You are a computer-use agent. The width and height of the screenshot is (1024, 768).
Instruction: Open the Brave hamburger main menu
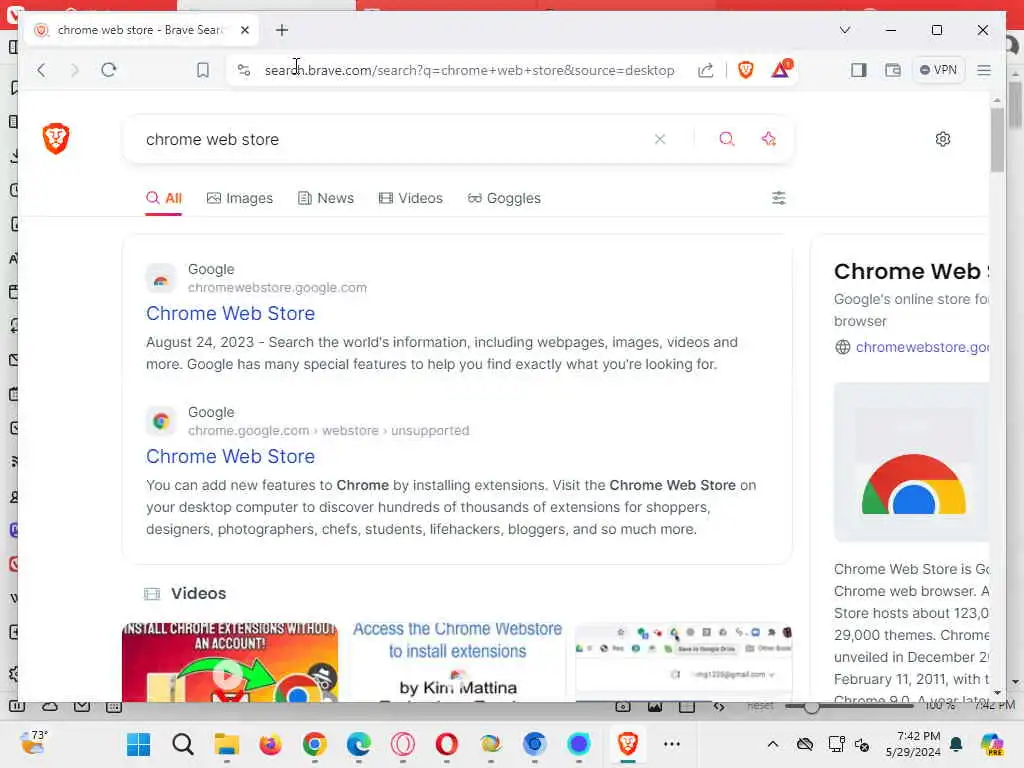tap(984, 70)
